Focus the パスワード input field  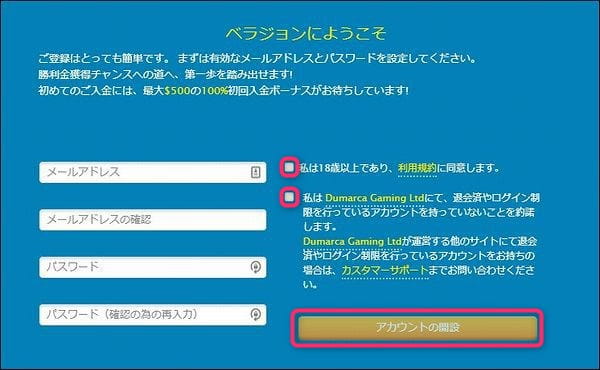153,267
